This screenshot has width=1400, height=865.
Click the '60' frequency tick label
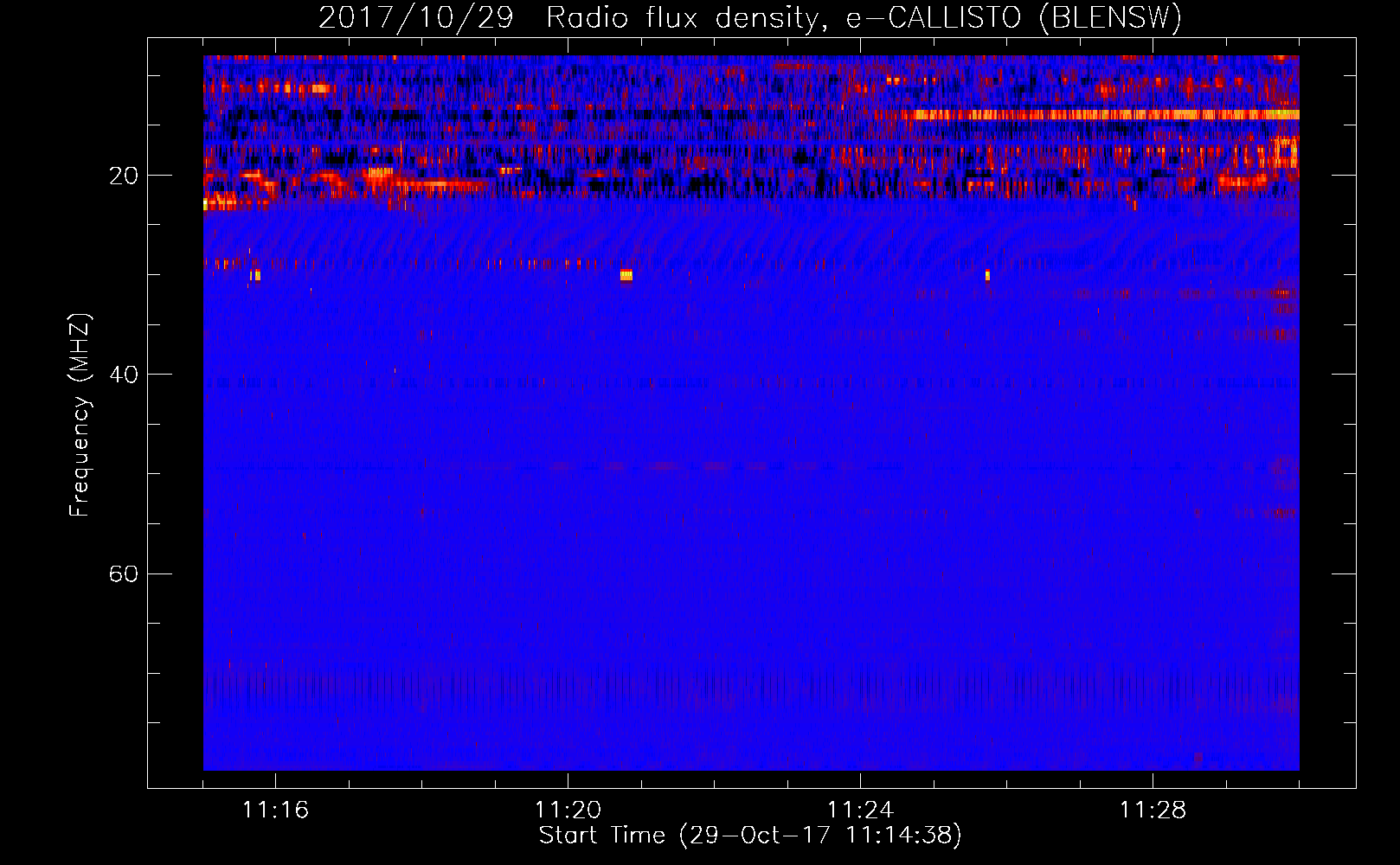pyautogui.click(x=123, y=573)
